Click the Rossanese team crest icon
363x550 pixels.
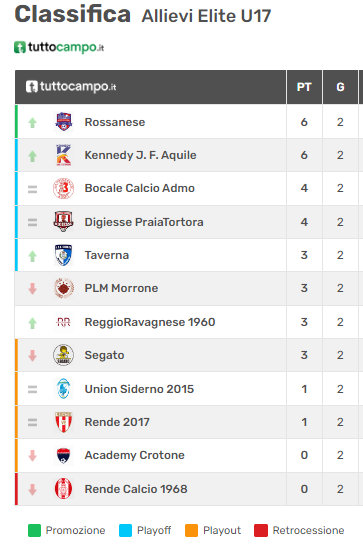pyautogui.click(x=63, y=122)
